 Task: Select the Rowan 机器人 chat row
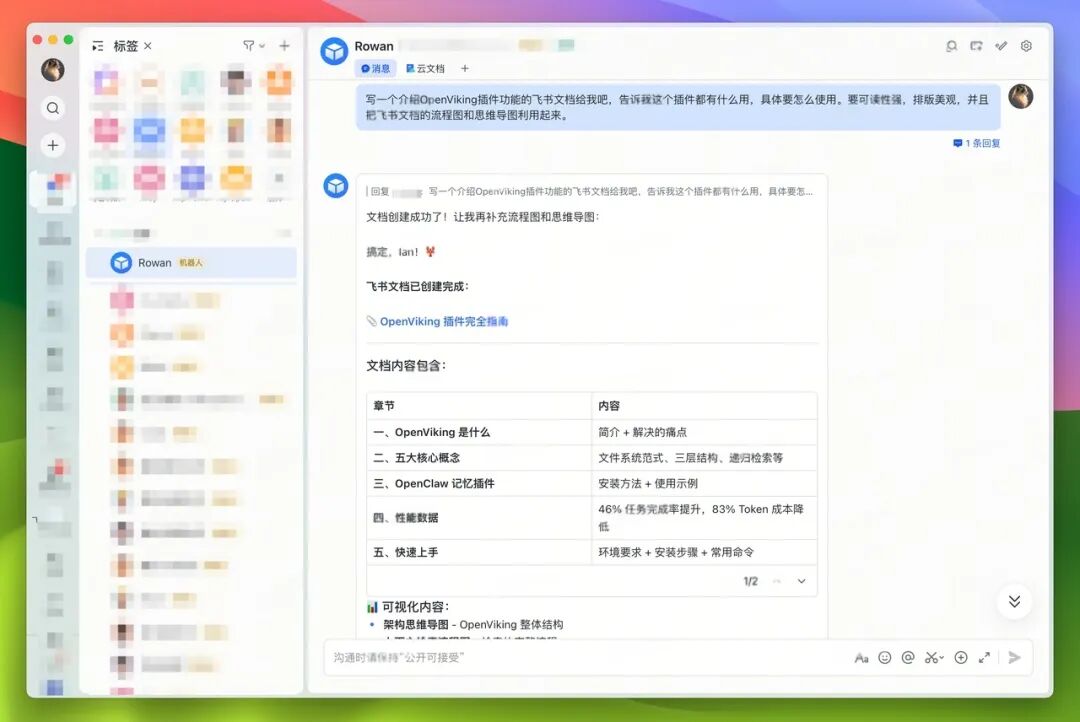191,262
